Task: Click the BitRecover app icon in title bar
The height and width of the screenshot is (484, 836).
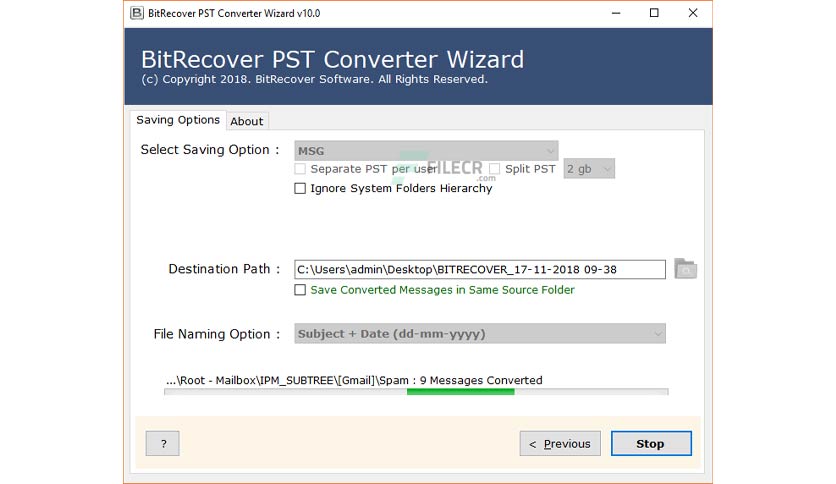Action: click(137, 13)
